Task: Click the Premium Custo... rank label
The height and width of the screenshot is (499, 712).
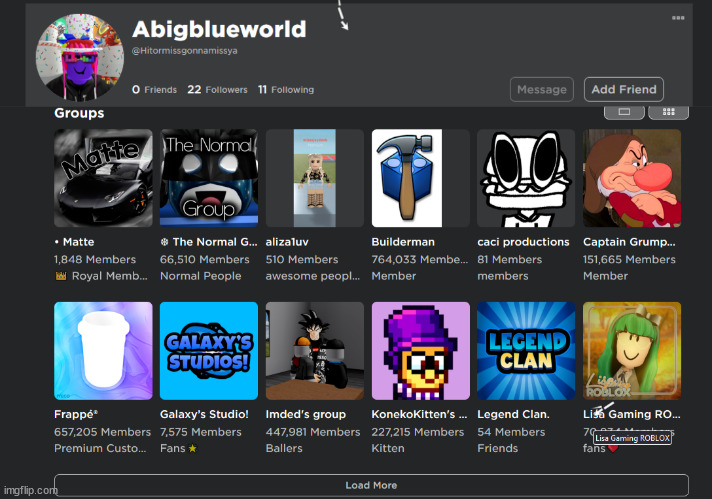Action: 100,448
